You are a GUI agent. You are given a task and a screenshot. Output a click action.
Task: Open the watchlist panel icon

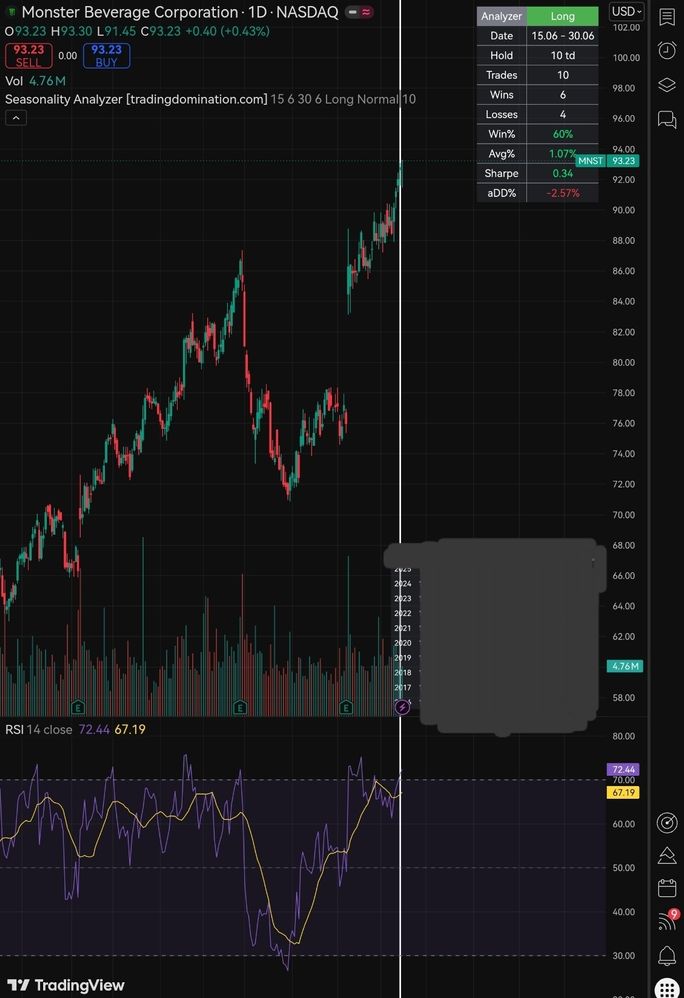(x=666, y=17)
